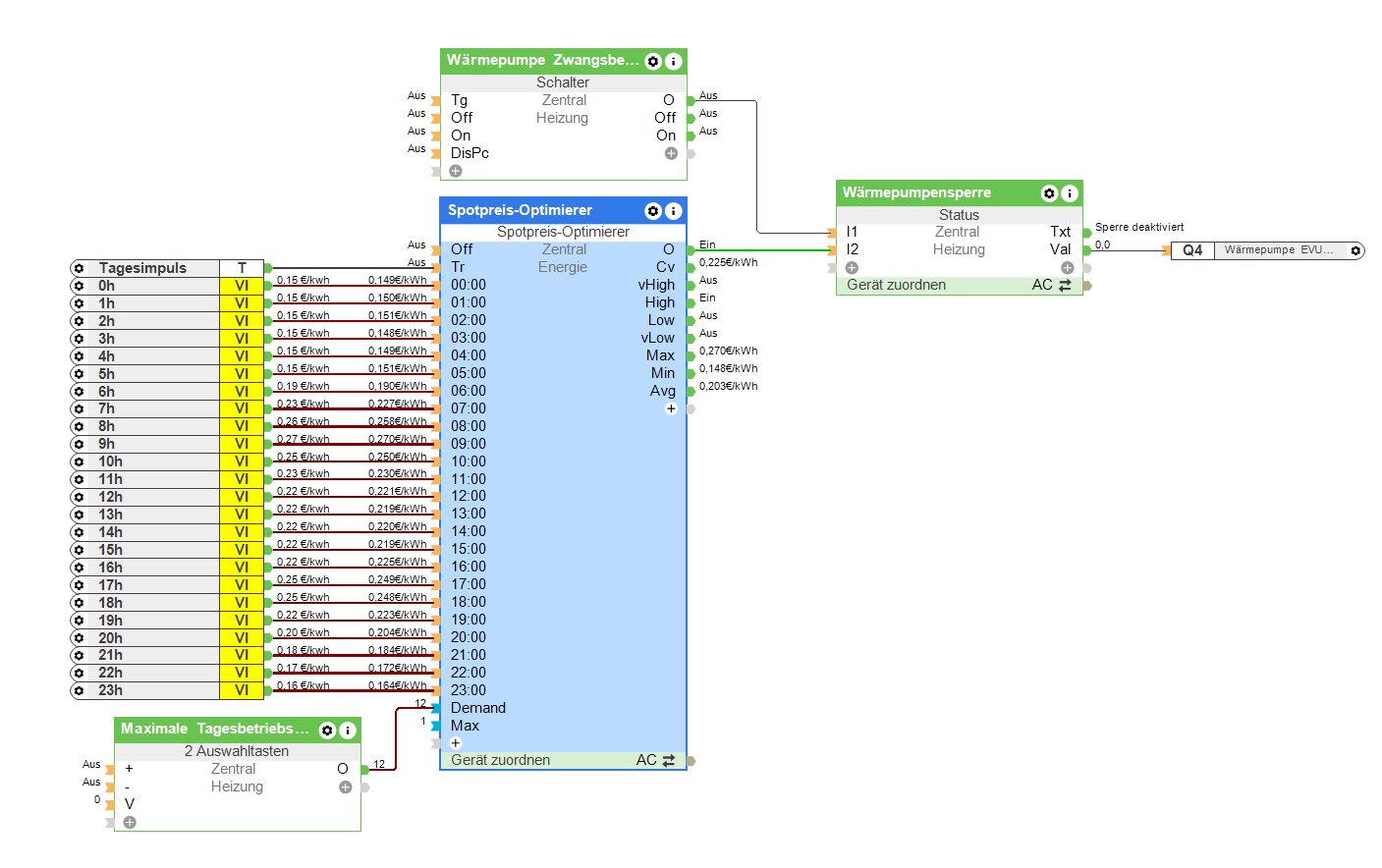Add an output on Wärmepumpe Zwangsbe… block with the plus icon
The width and height of the screenshot is (1382, 868).
671,153
